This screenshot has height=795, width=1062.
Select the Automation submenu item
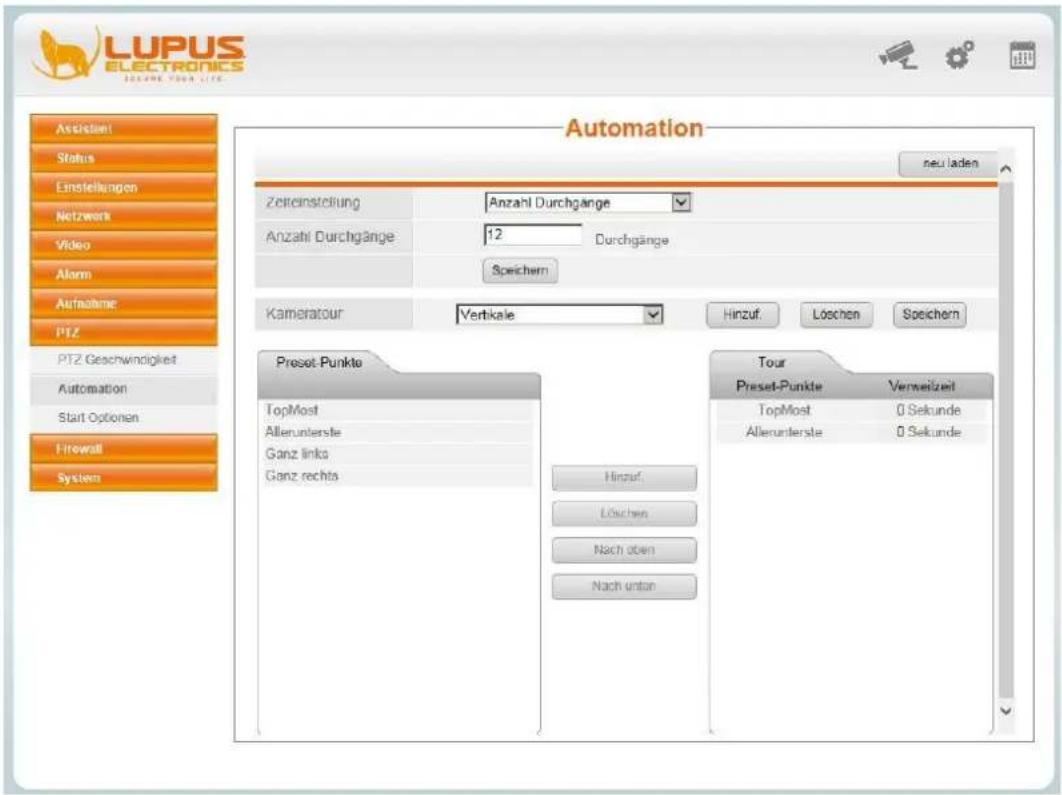[x=124, y=389]
